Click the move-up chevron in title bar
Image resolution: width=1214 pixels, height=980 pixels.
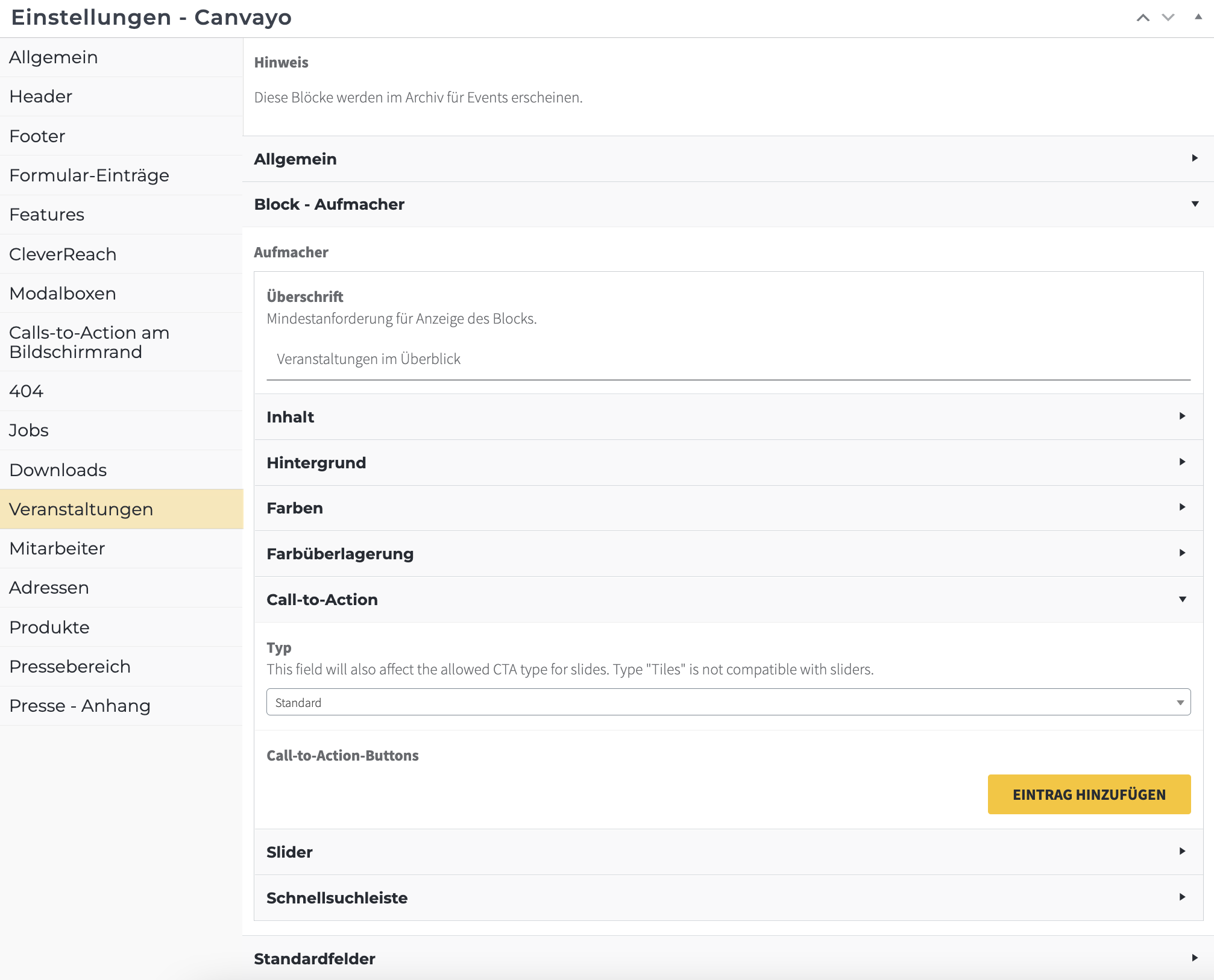tap(1143, 17)
